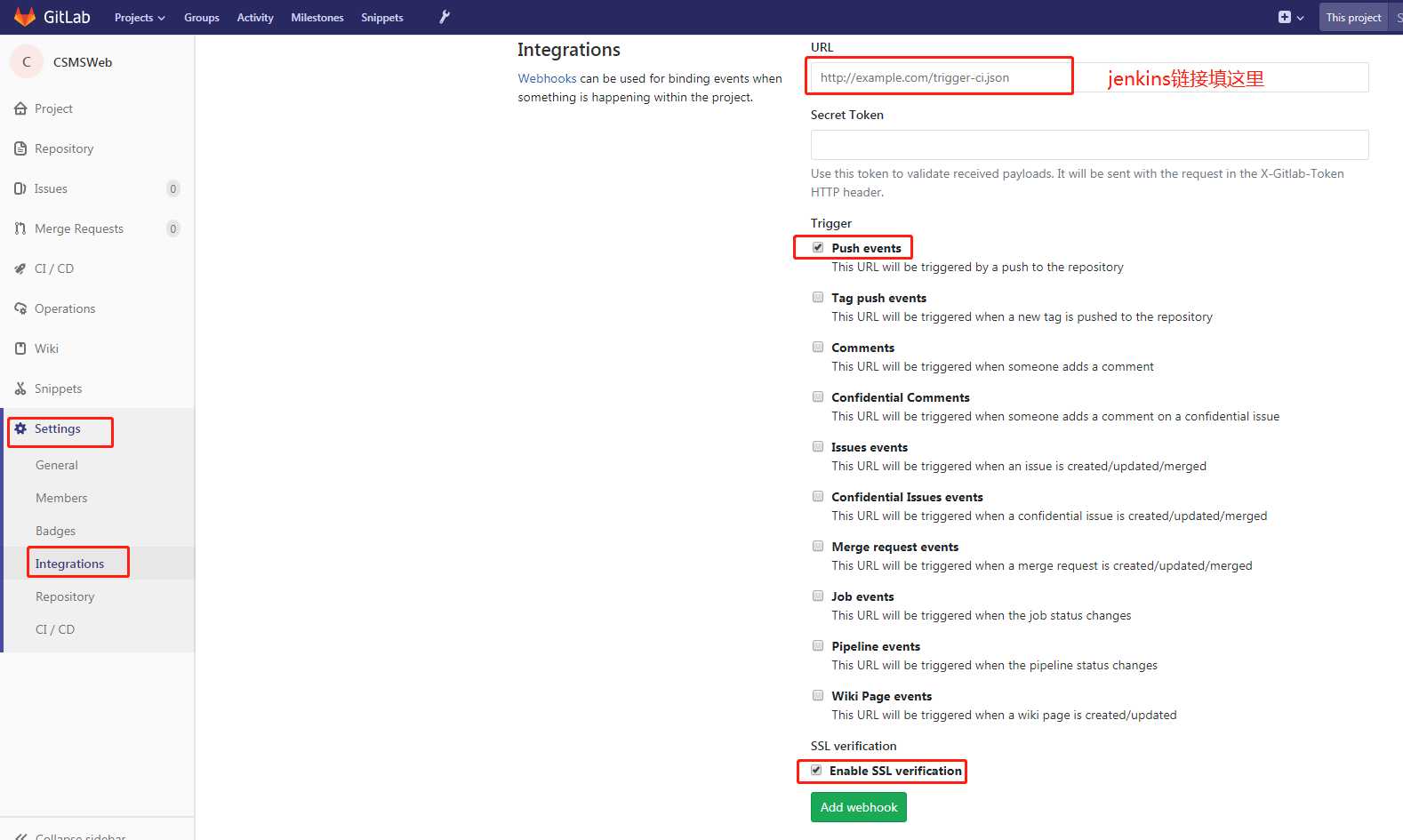Open Activity in top navigation

tap(255, 18)
